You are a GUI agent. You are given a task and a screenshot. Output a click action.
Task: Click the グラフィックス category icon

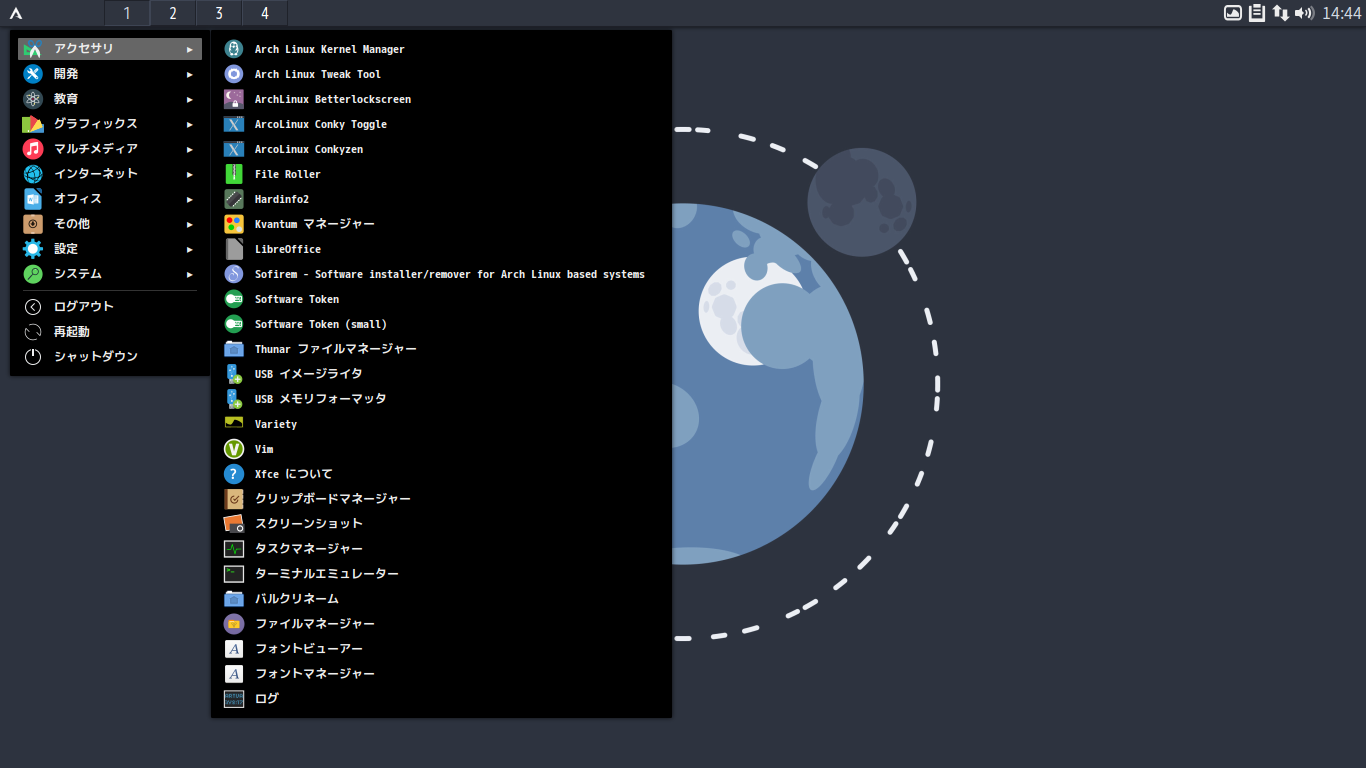pyautogui.click(x=33, y=124)
